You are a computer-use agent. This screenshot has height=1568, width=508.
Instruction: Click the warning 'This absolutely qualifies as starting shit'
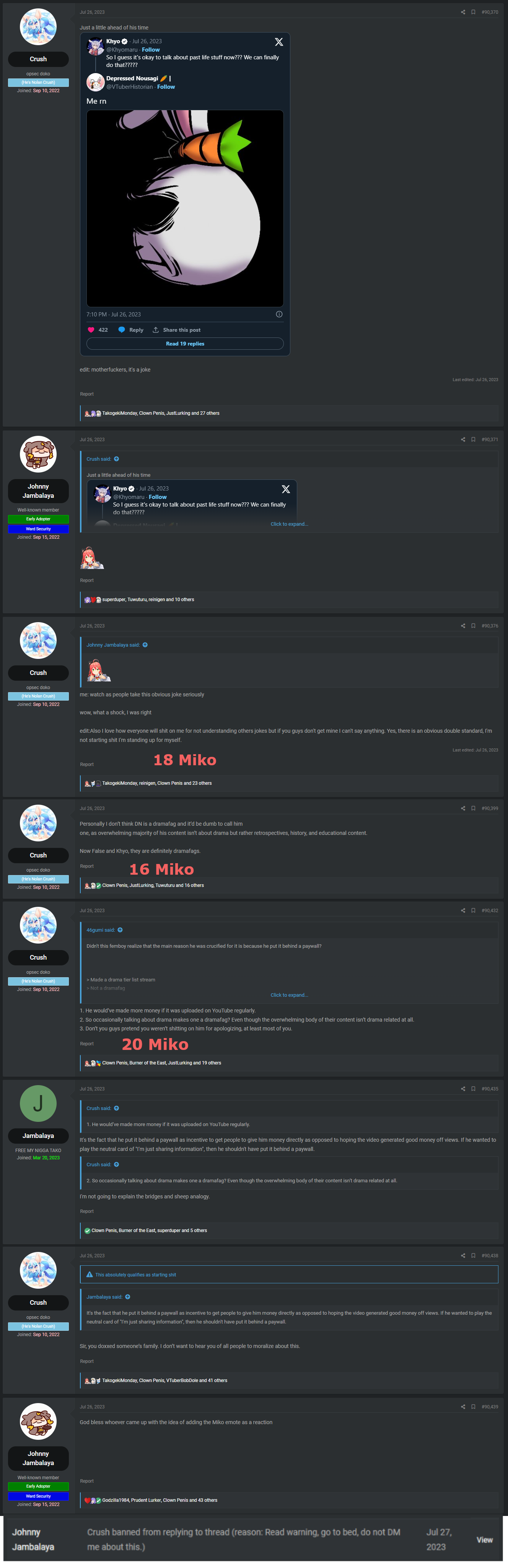tap(136, 1275)
